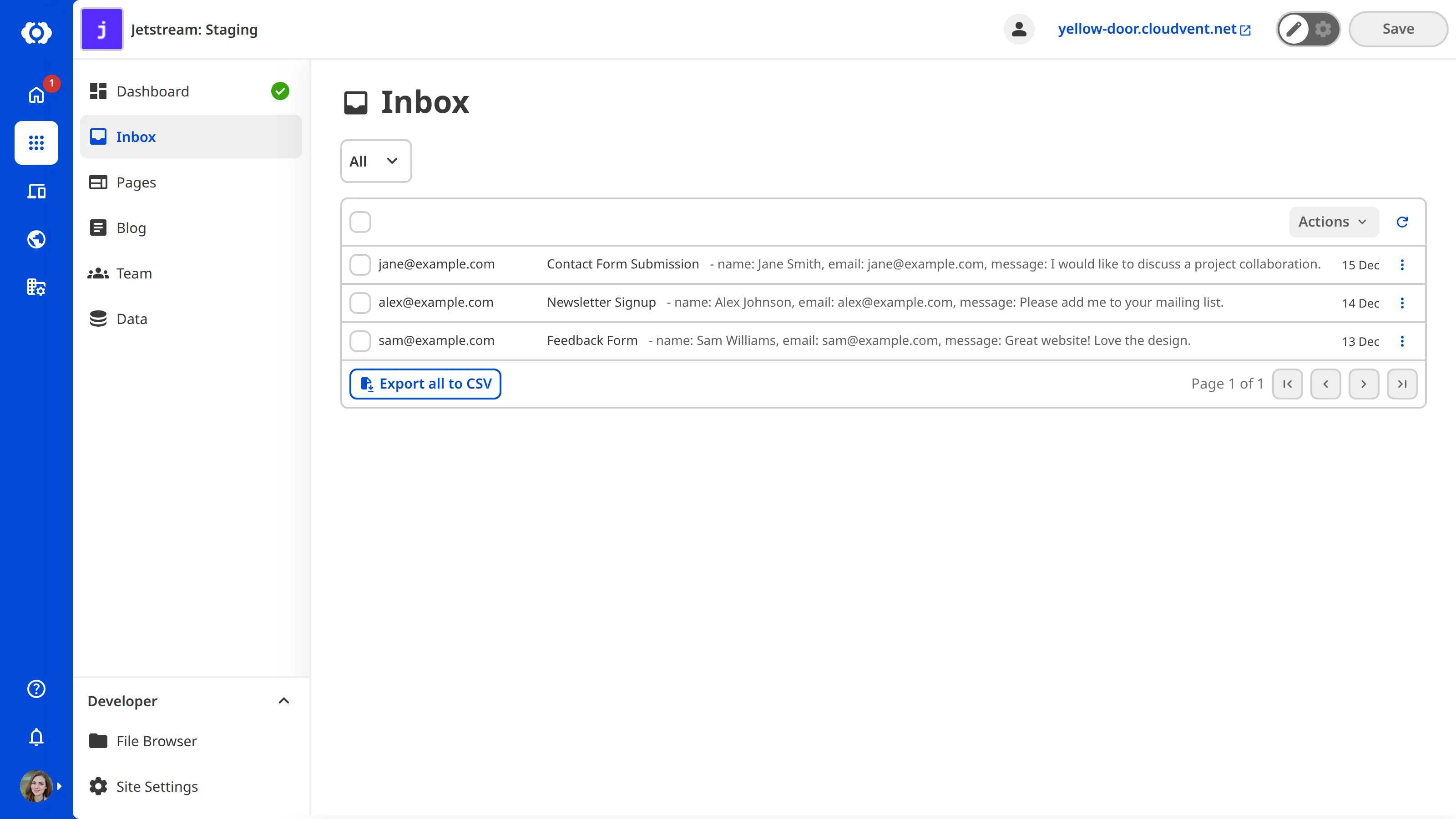1456x819 pixels.
Task: Click the refresh inbox icon
Action: [x=1402, y=222]
